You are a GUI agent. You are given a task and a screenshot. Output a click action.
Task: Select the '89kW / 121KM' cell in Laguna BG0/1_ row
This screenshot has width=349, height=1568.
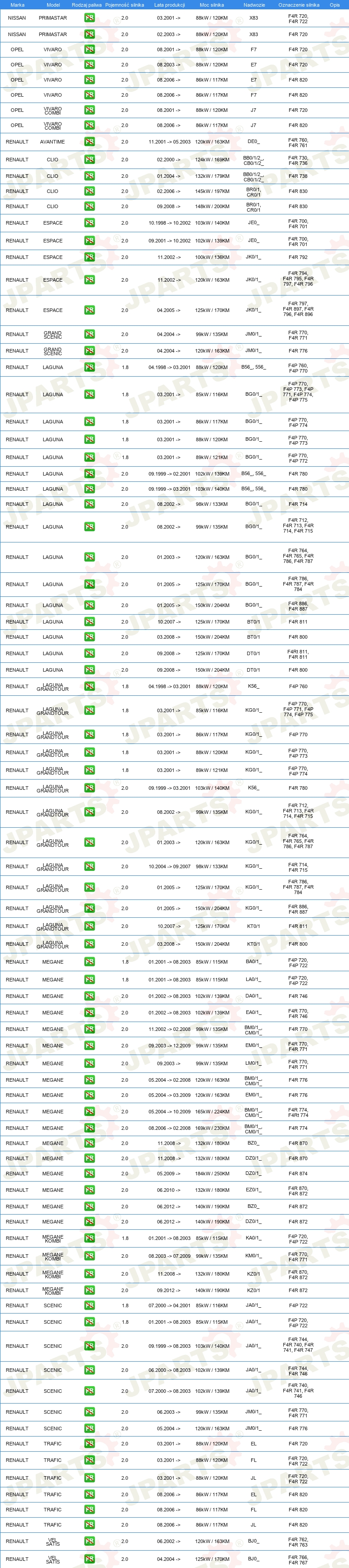pyautogui.click(x=212, y=457)
